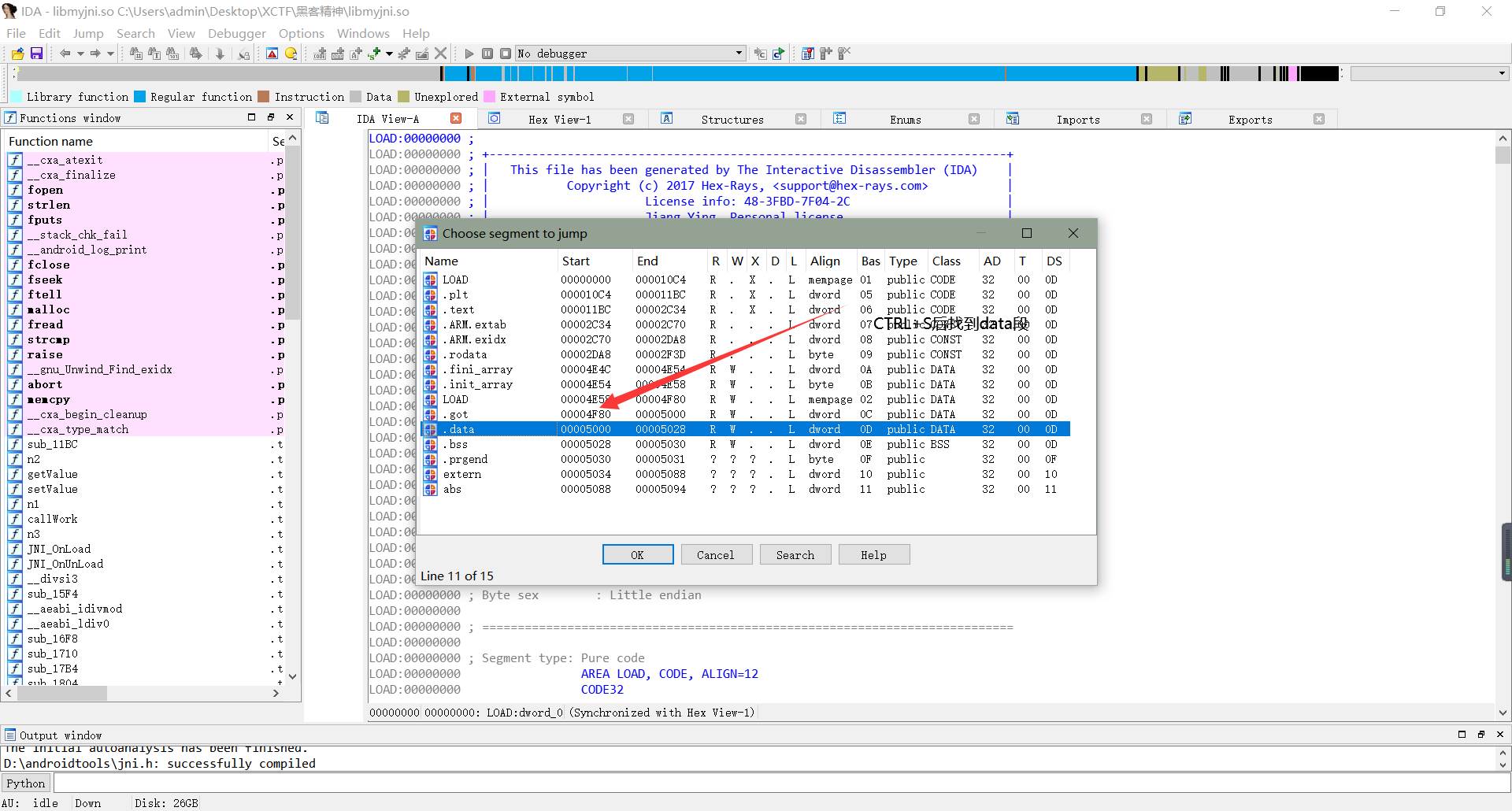This screenshot has width=1512, height=811.
Task: Click the first binoculars search icon
Action: [136, 54]
